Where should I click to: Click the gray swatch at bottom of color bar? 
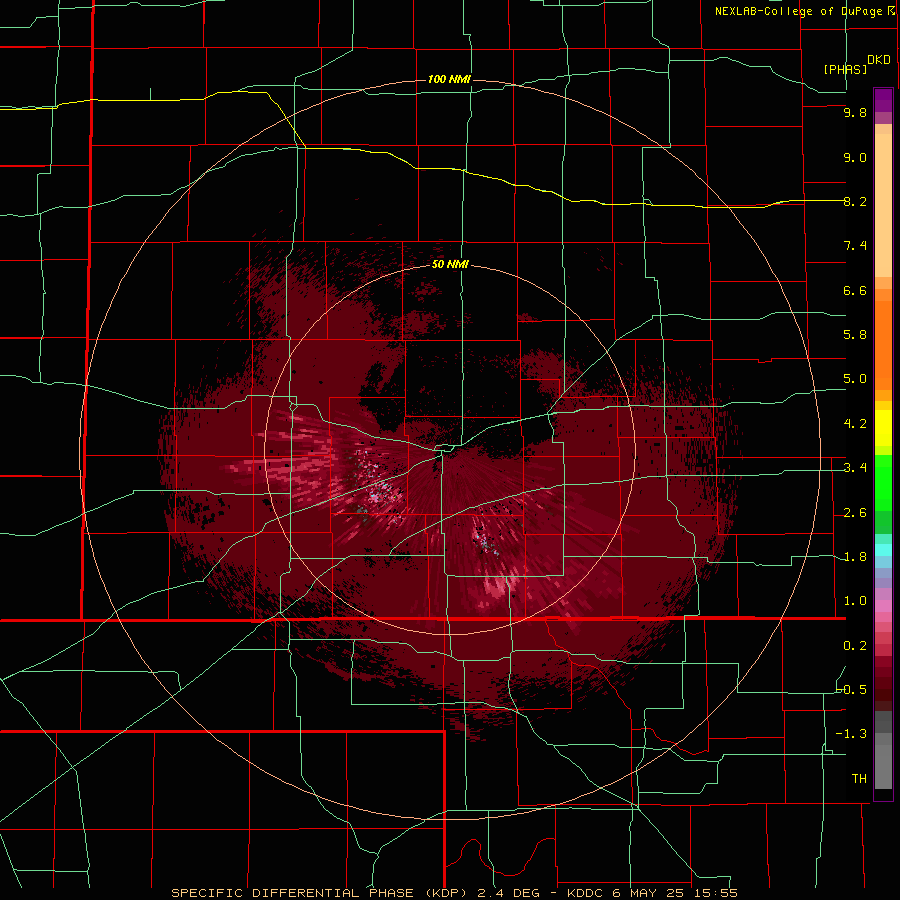click(883, 766)
